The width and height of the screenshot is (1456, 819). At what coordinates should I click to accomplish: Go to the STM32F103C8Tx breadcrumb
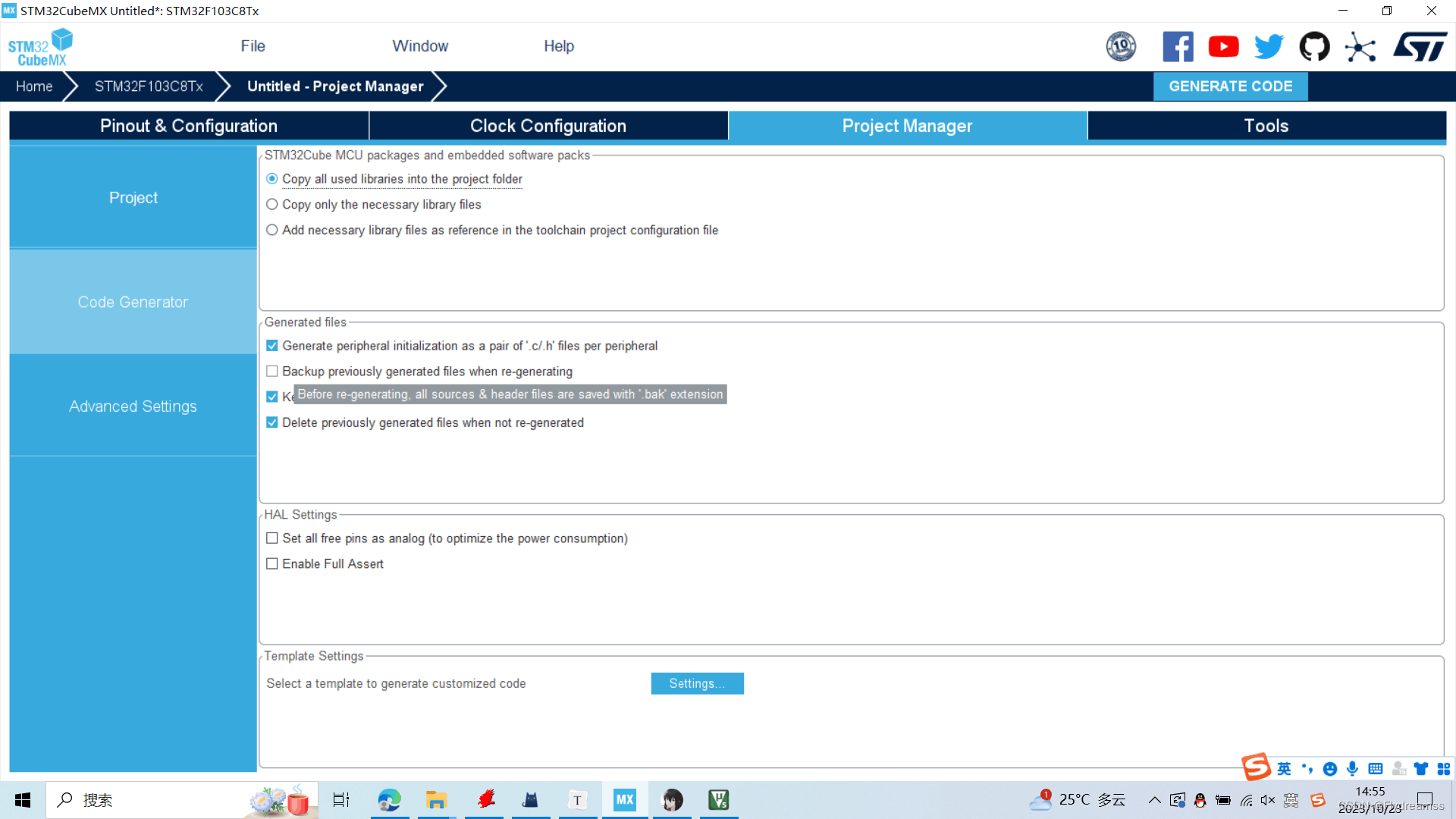tap(149, 86)
